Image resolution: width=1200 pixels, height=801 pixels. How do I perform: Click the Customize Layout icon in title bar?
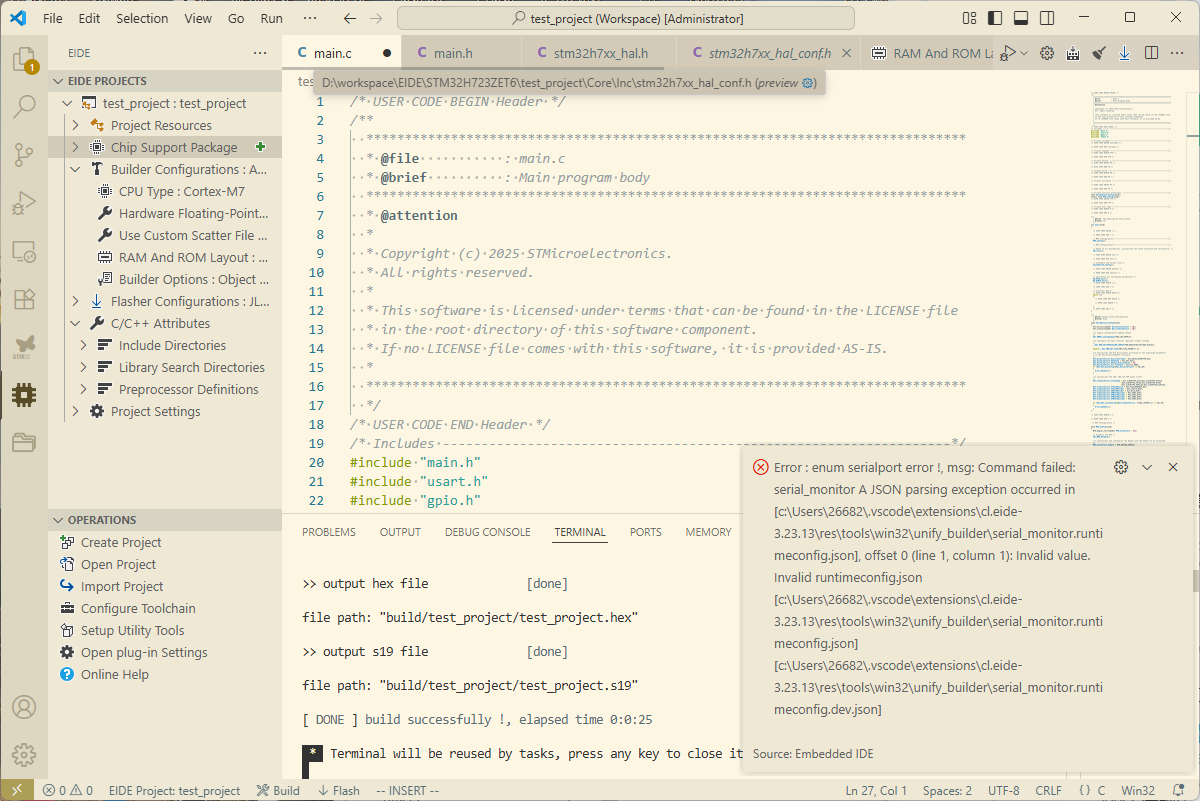(969, 18)
